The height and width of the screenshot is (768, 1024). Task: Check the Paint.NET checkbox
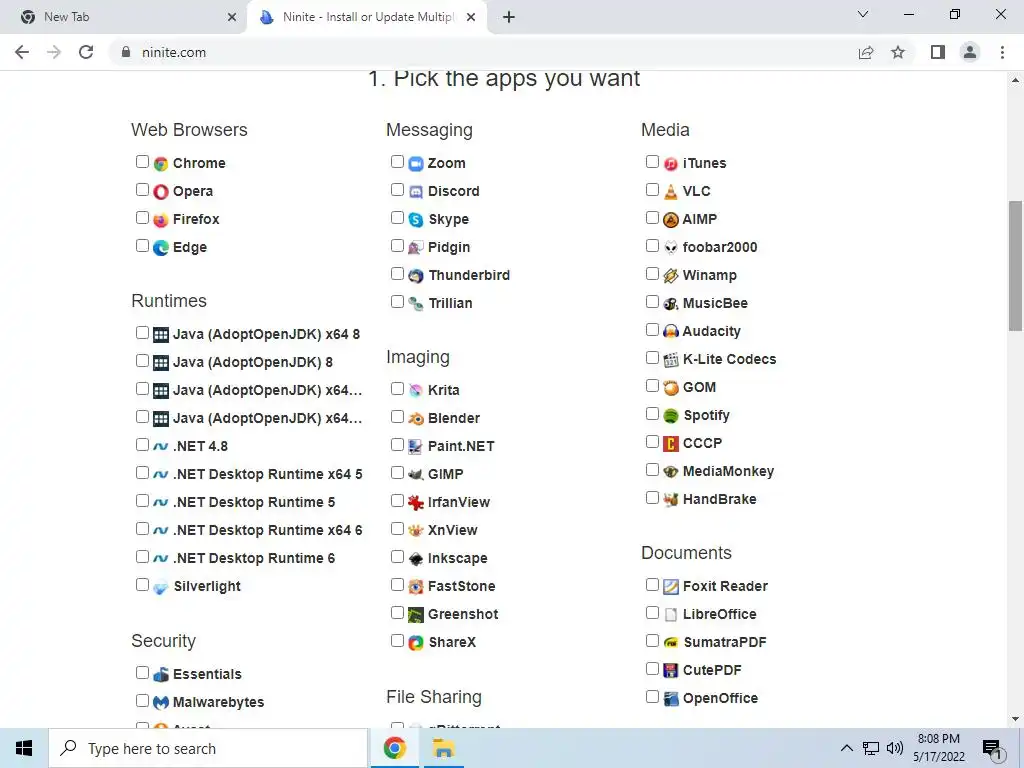tap(397, 445)
